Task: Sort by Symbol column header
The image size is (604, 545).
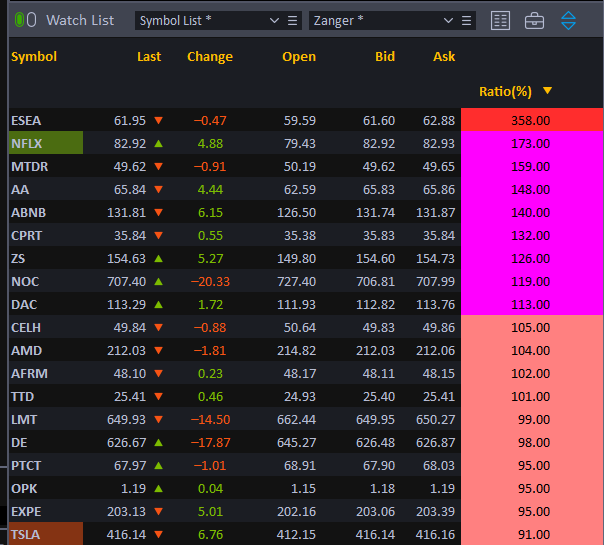Action: [34, 57]
